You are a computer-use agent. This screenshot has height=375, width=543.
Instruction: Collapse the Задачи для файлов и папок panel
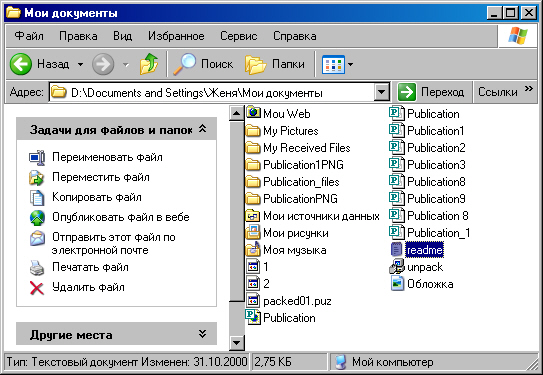click(203, 130)
